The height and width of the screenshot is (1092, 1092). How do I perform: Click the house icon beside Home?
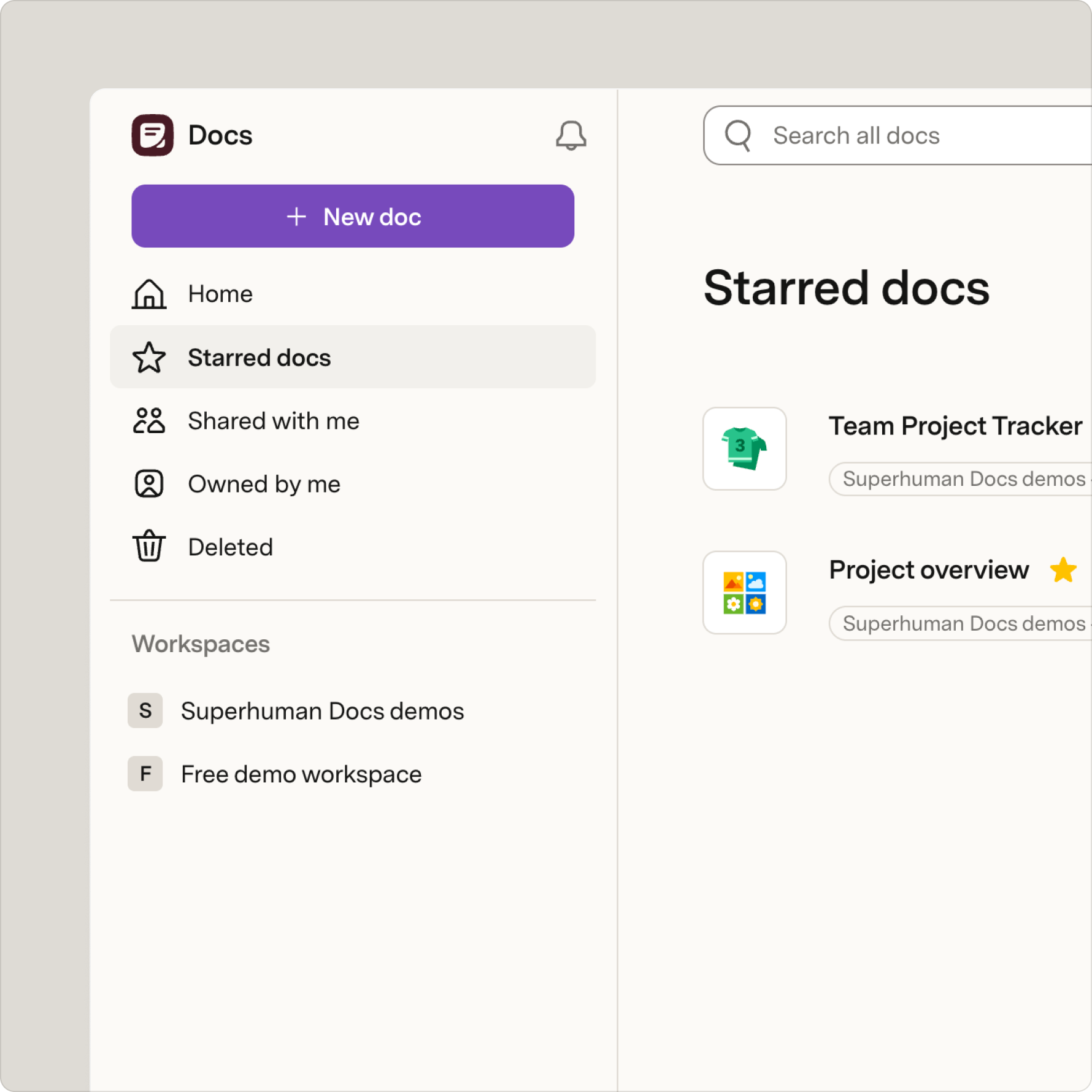pos(149,294)
